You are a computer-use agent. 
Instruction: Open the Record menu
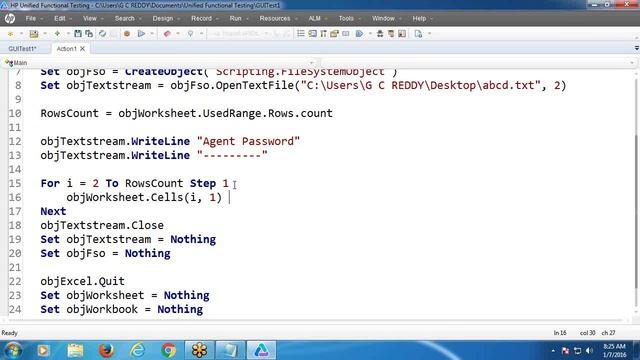click(202, 18)
